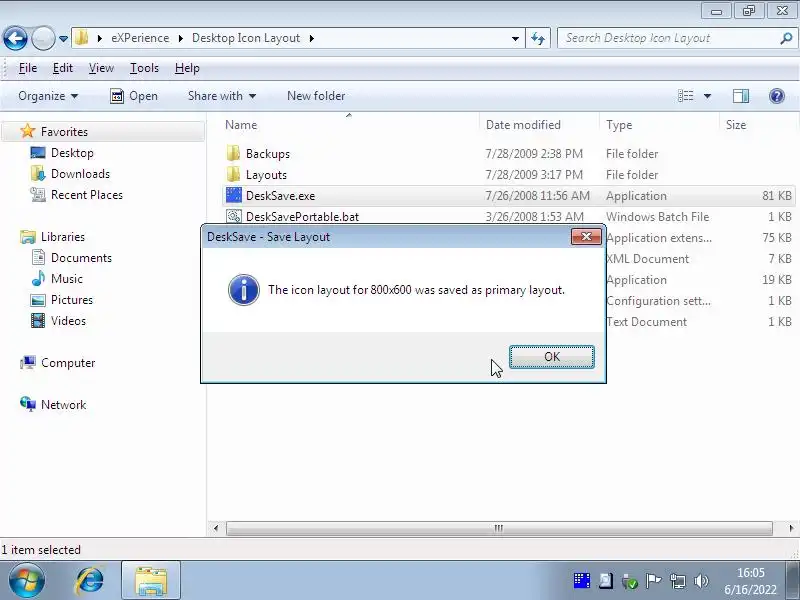The width and height of the screenshot is (800, 600).
Task: Open Music library
Action: (x=66, y=279)
